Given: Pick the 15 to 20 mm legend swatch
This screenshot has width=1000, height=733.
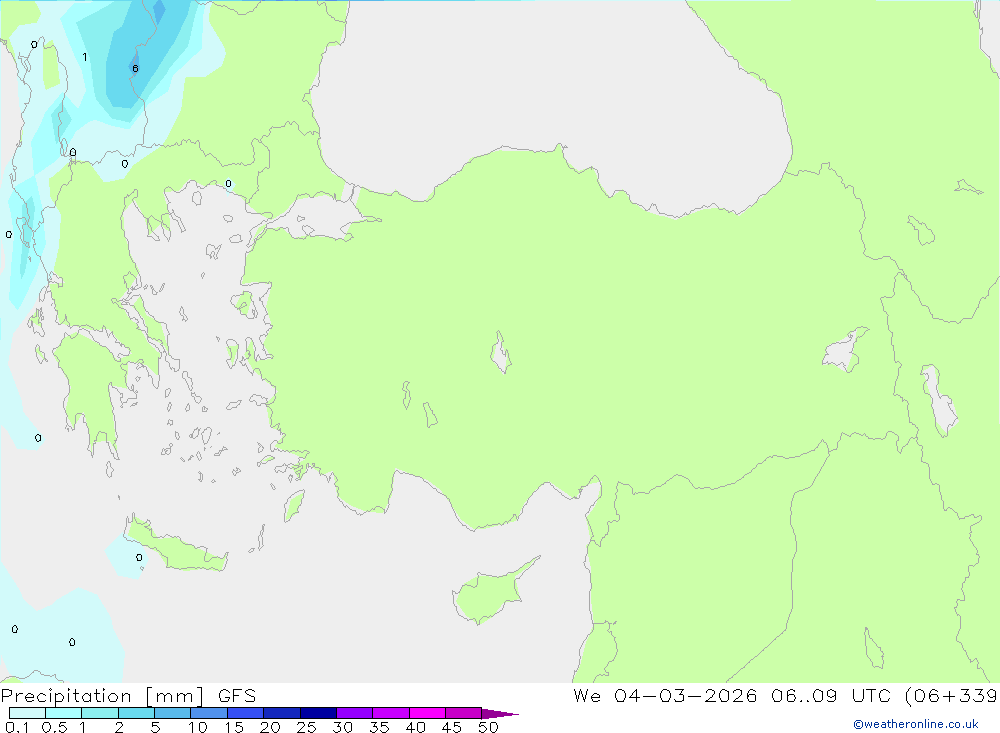Looking at the screenshot, I should coord(245,713).
